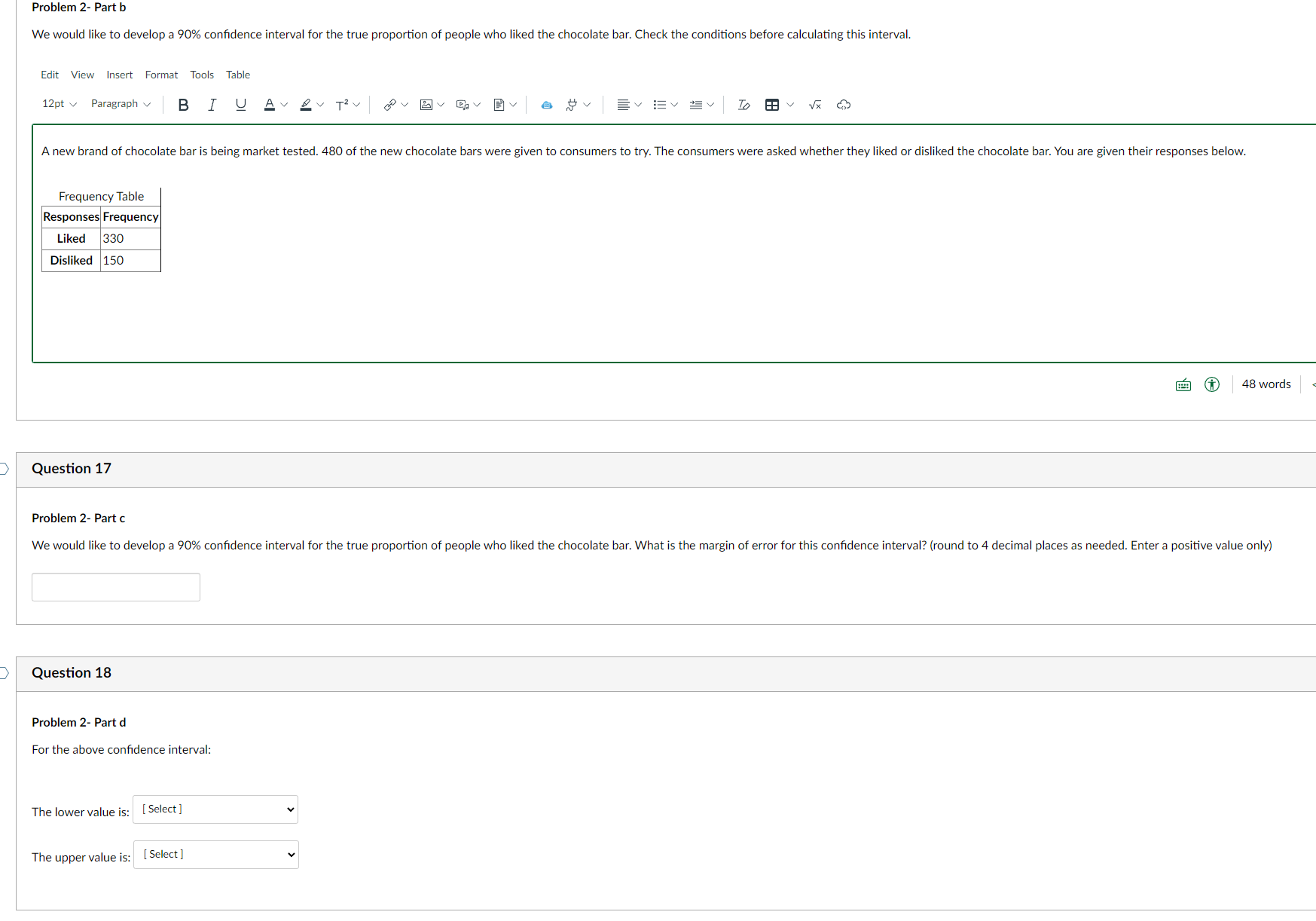This screenshot has width=1316, height=921.
Task: Expand document options arrow
Action: coord(513,105)
